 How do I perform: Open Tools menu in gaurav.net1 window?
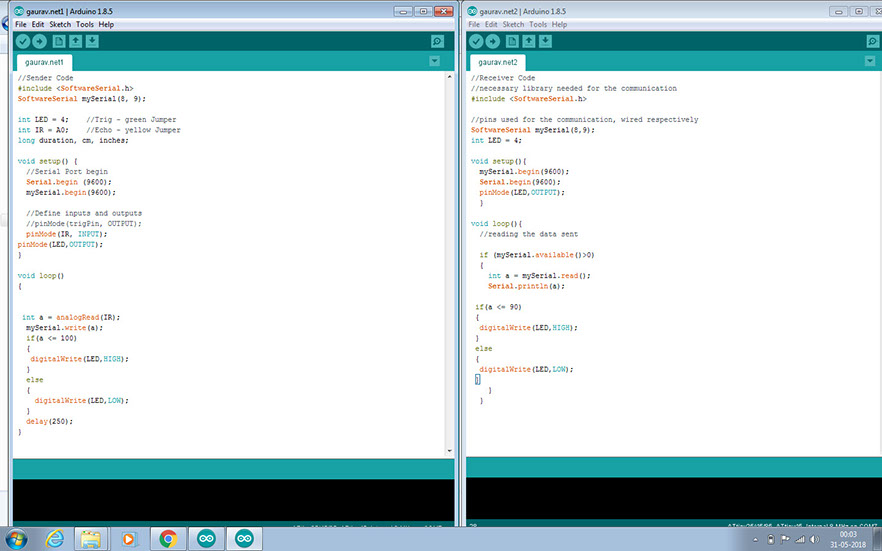click(85, 24)
